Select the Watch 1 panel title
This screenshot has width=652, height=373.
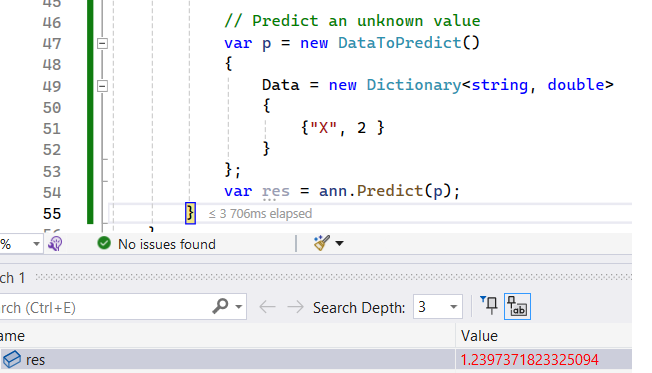tap(12, 277)
